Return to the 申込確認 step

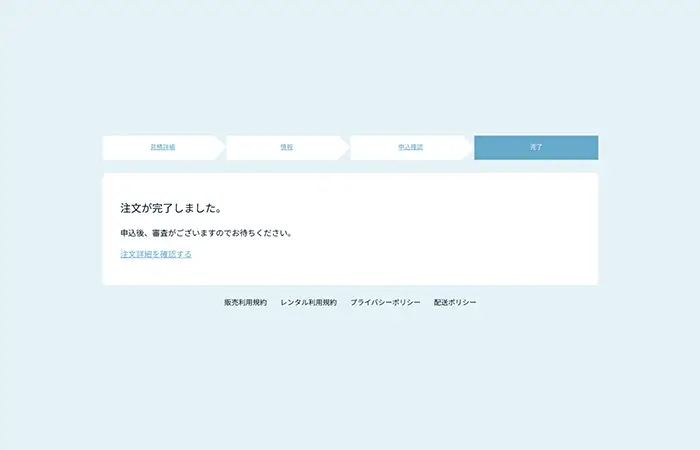(x=411, y=147)
